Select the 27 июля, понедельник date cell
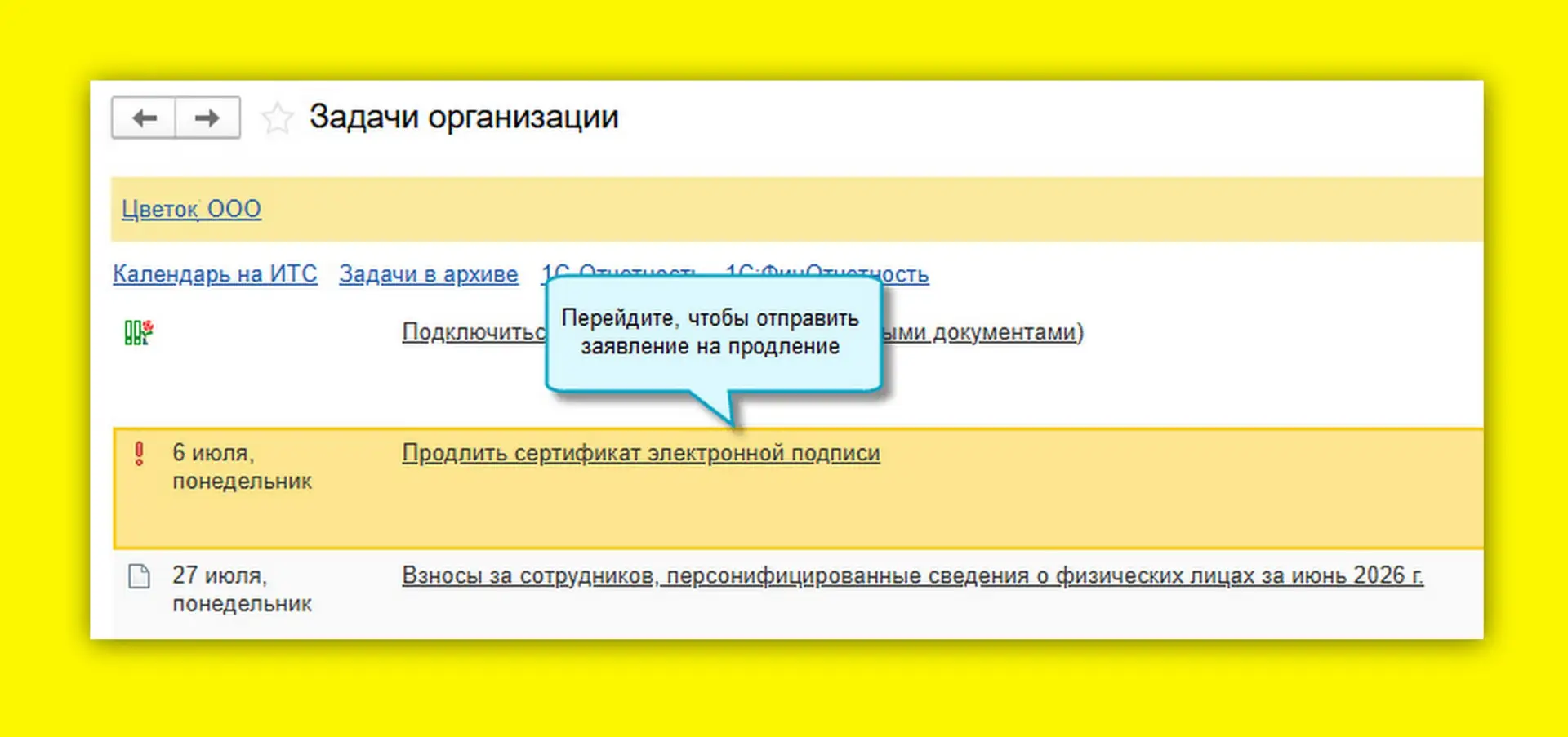 pyautogui.click(x=242, y=589)
